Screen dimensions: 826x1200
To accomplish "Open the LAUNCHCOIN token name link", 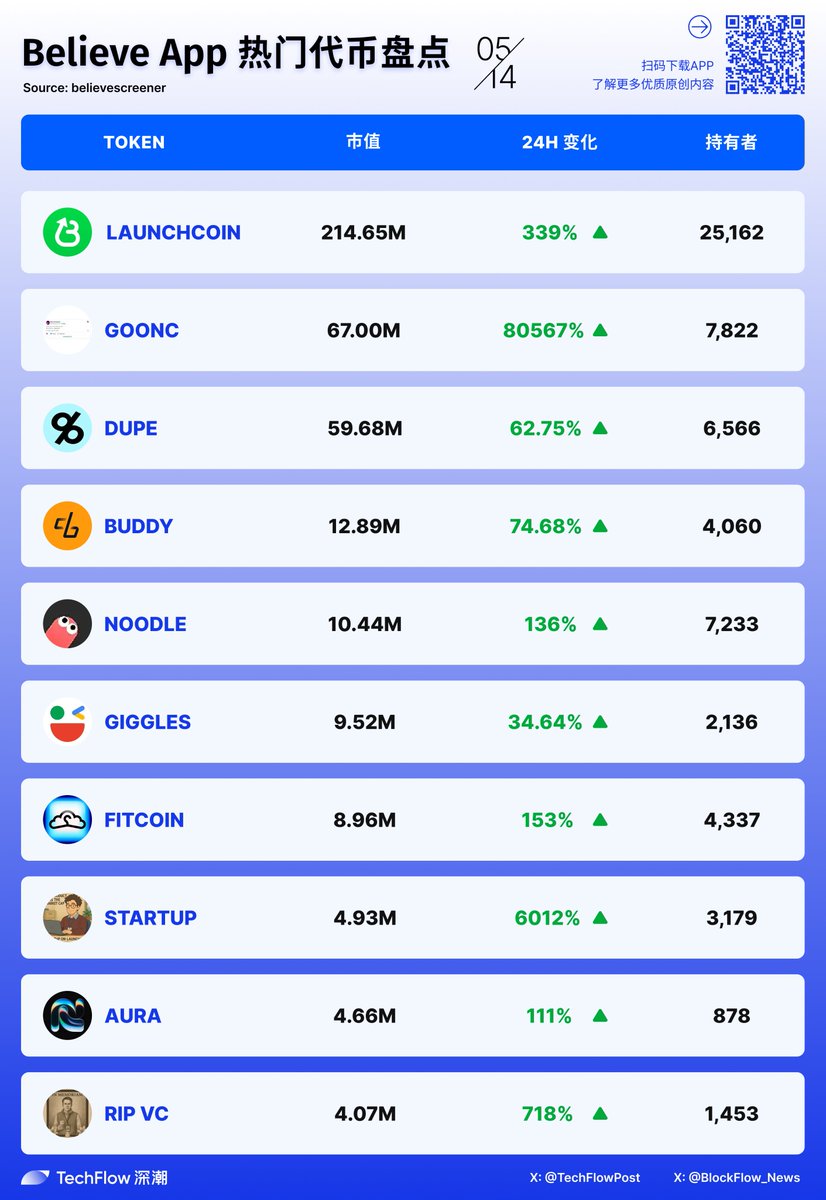I will 173,232.
